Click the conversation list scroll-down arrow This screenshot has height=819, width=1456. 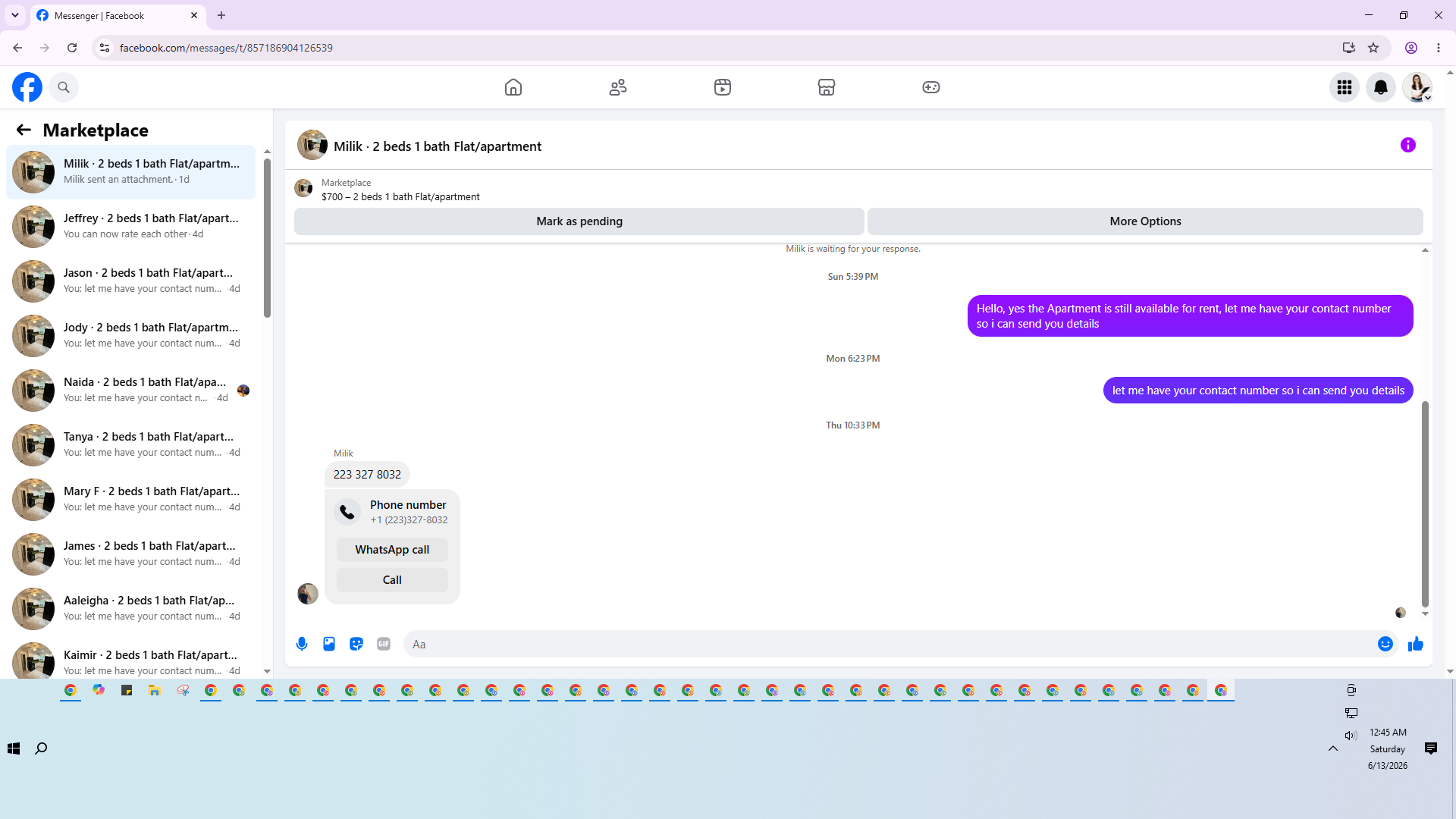(x=267, y=671)
